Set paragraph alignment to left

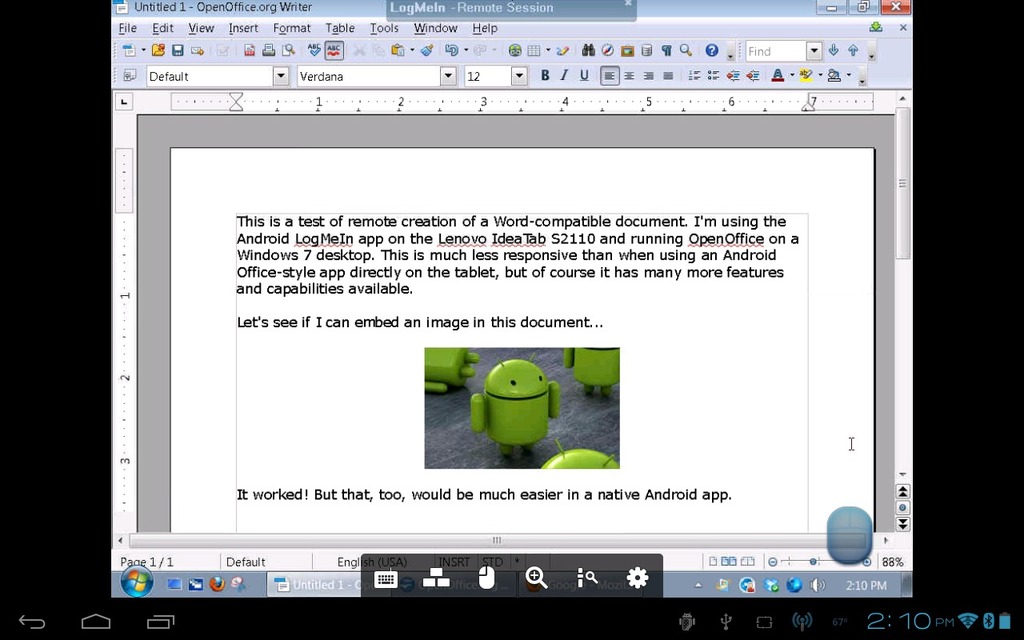pyautogui.click(x=609, y=76)
